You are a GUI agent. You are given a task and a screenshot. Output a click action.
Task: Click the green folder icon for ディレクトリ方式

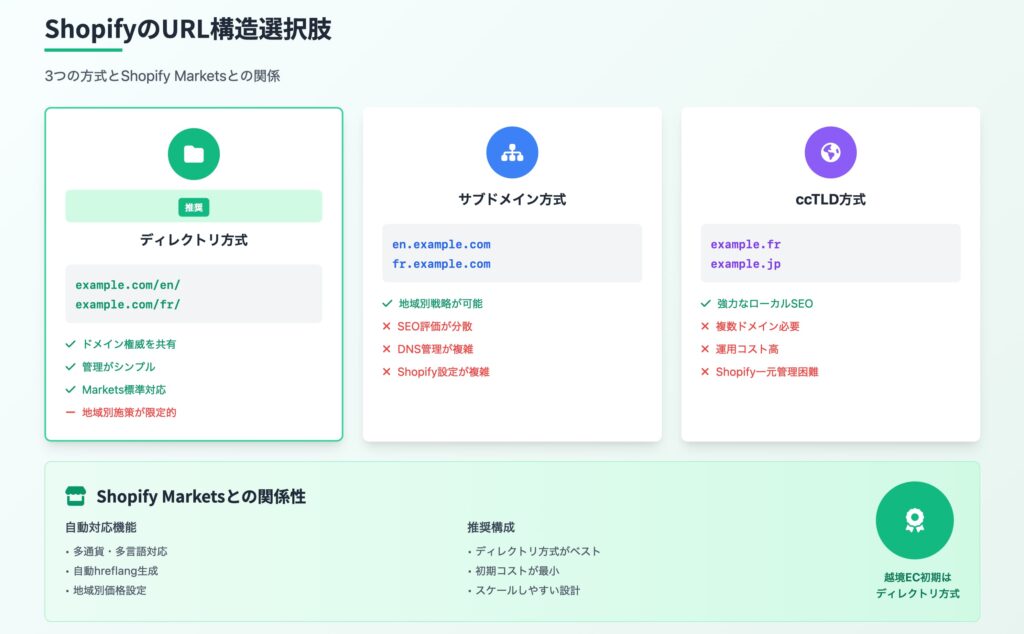193,154
